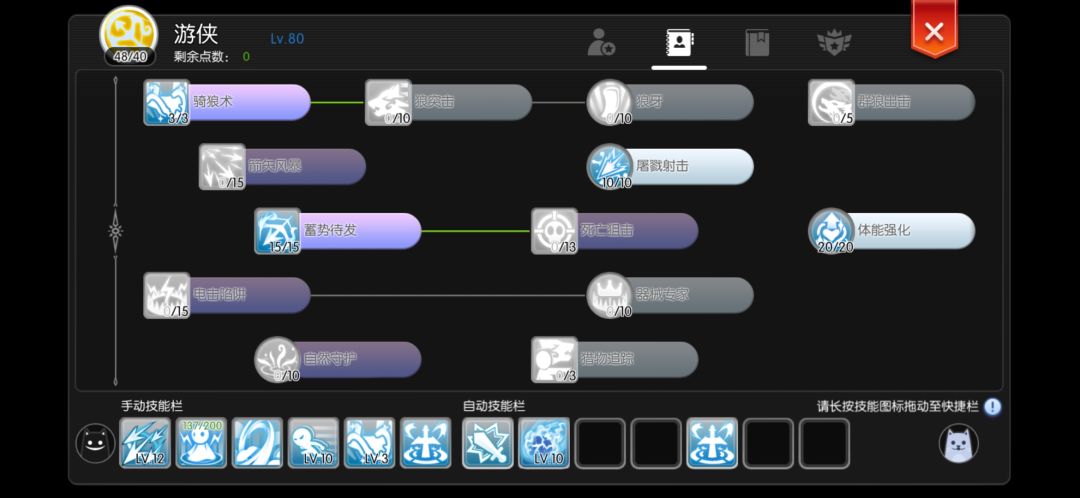The width and height of the screenshot is (1080, 498).
Task: Tap the 体能强化 skill icon
Action: 831,231
